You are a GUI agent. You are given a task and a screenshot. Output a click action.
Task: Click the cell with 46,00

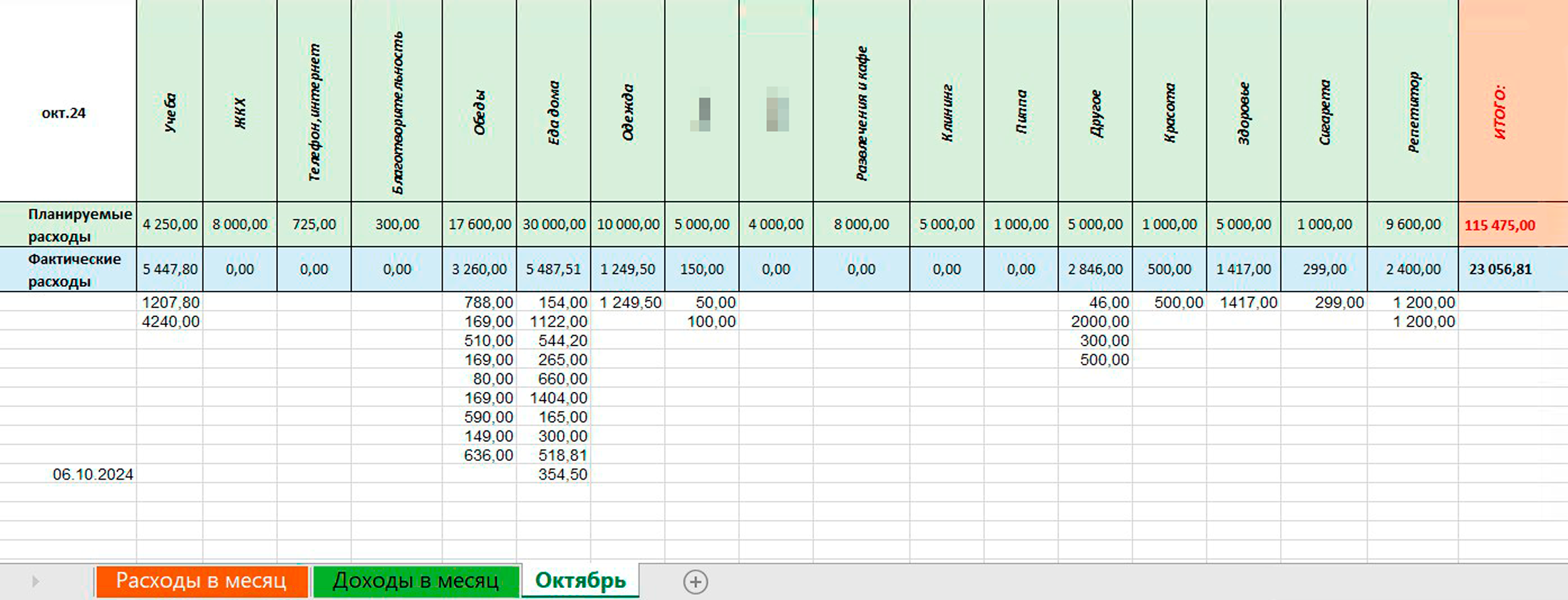1095,302
